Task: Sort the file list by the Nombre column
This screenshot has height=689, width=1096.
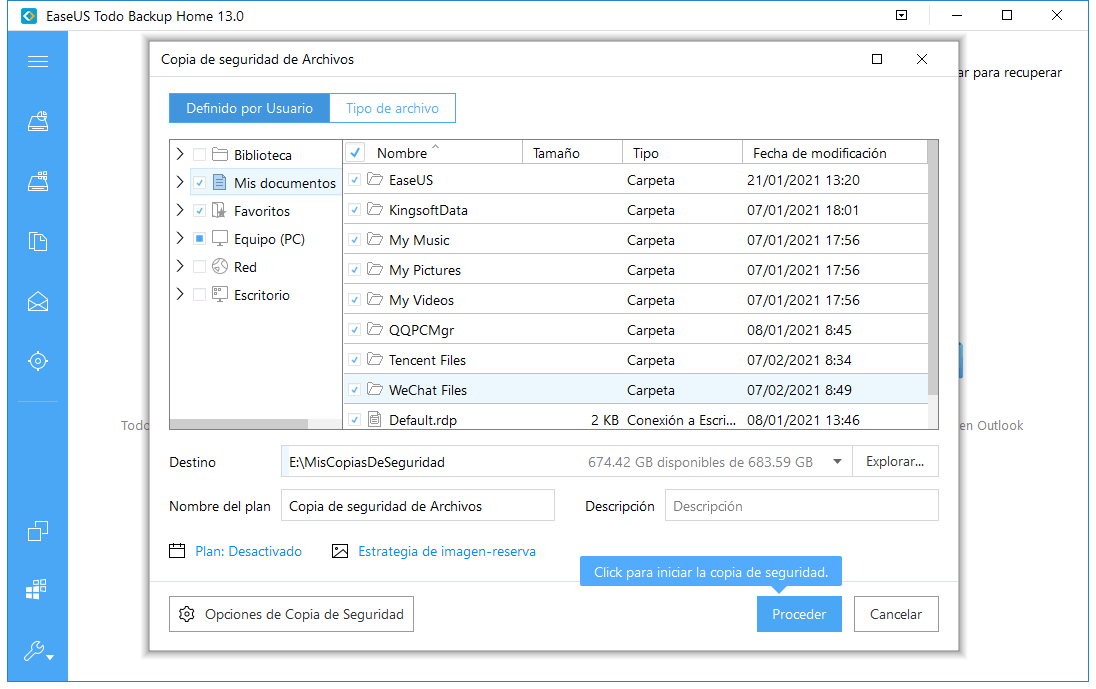Action: coord(402,152)
